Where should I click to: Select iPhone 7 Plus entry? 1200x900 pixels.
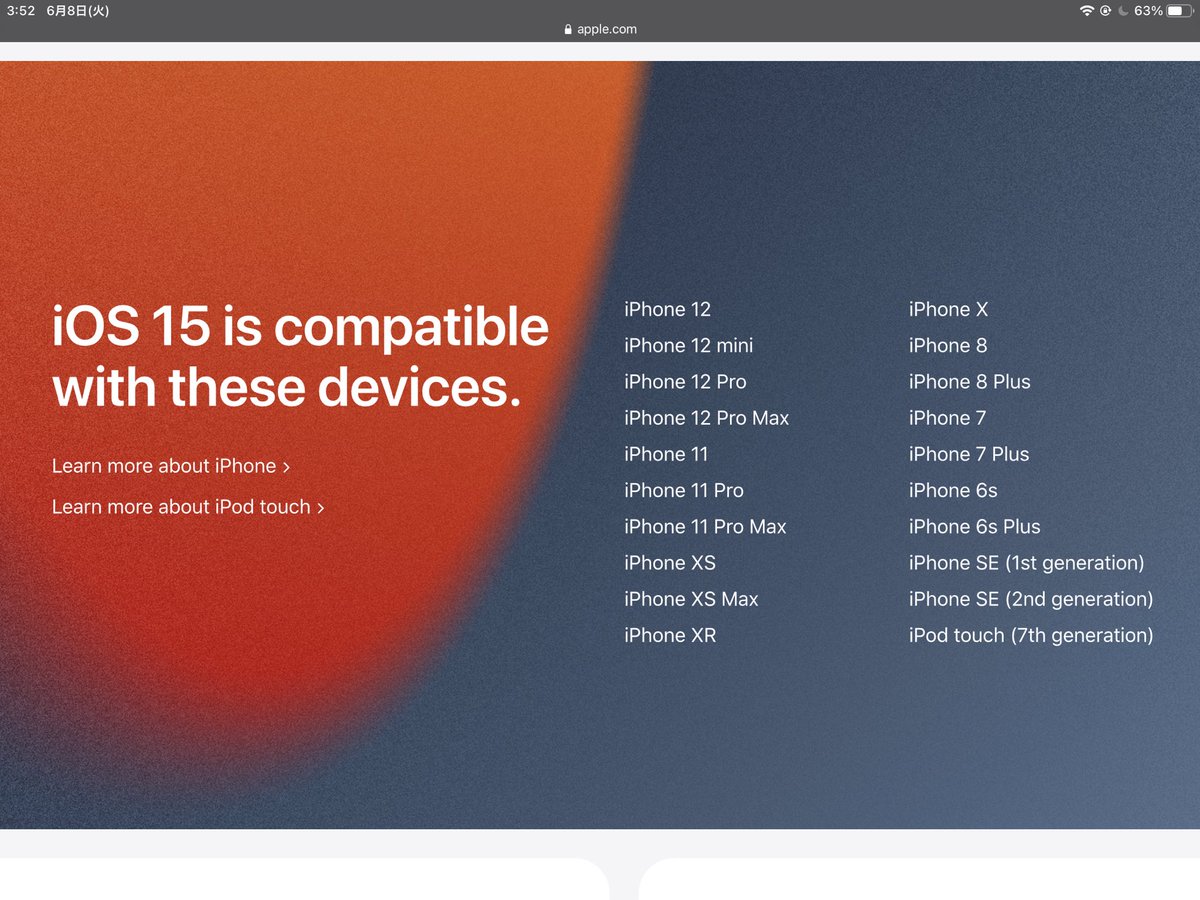969,454
